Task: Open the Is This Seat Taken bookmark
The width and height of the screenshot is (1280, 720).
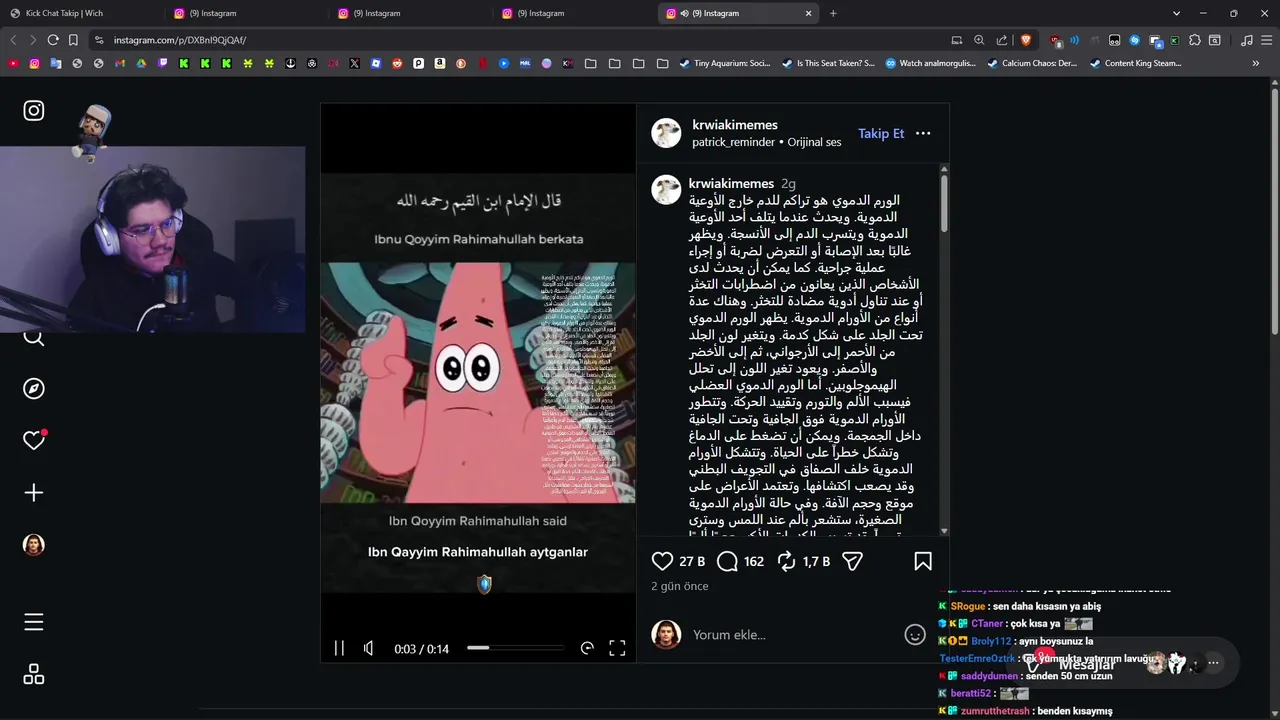Action: [828, 63]
